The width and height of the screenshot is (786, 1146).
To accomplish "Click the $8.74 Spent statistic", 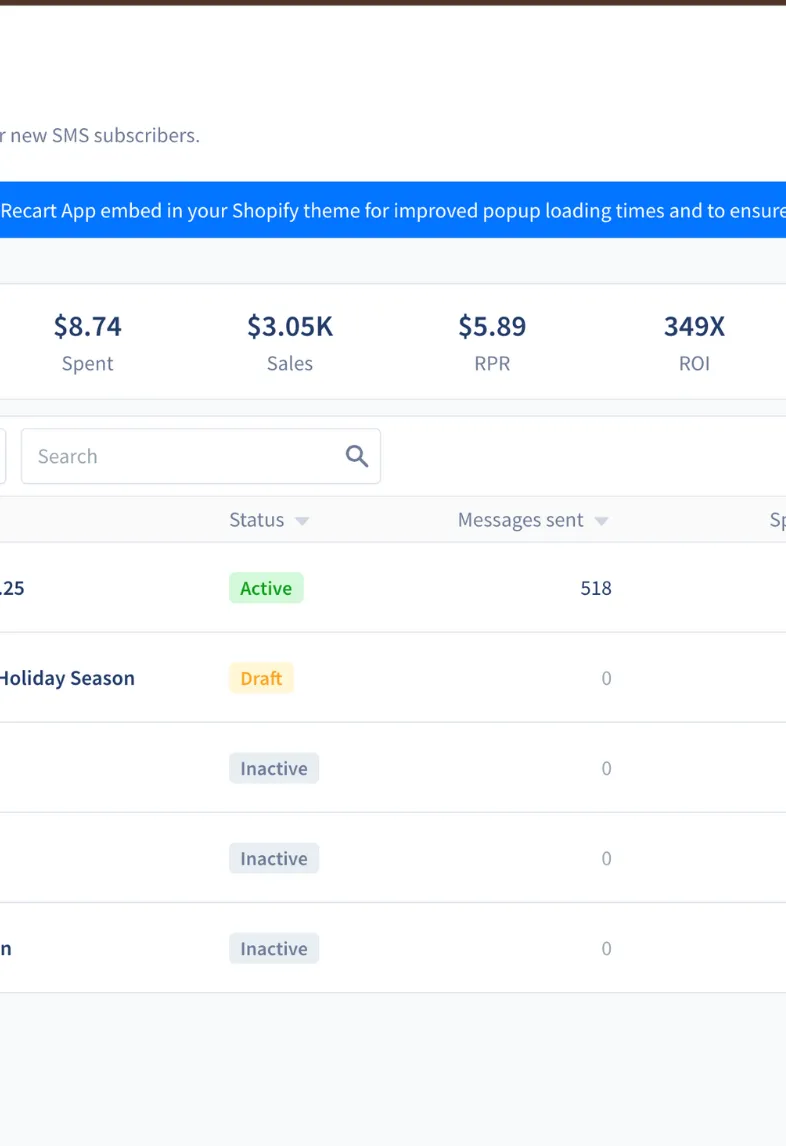I will point(87,341).
